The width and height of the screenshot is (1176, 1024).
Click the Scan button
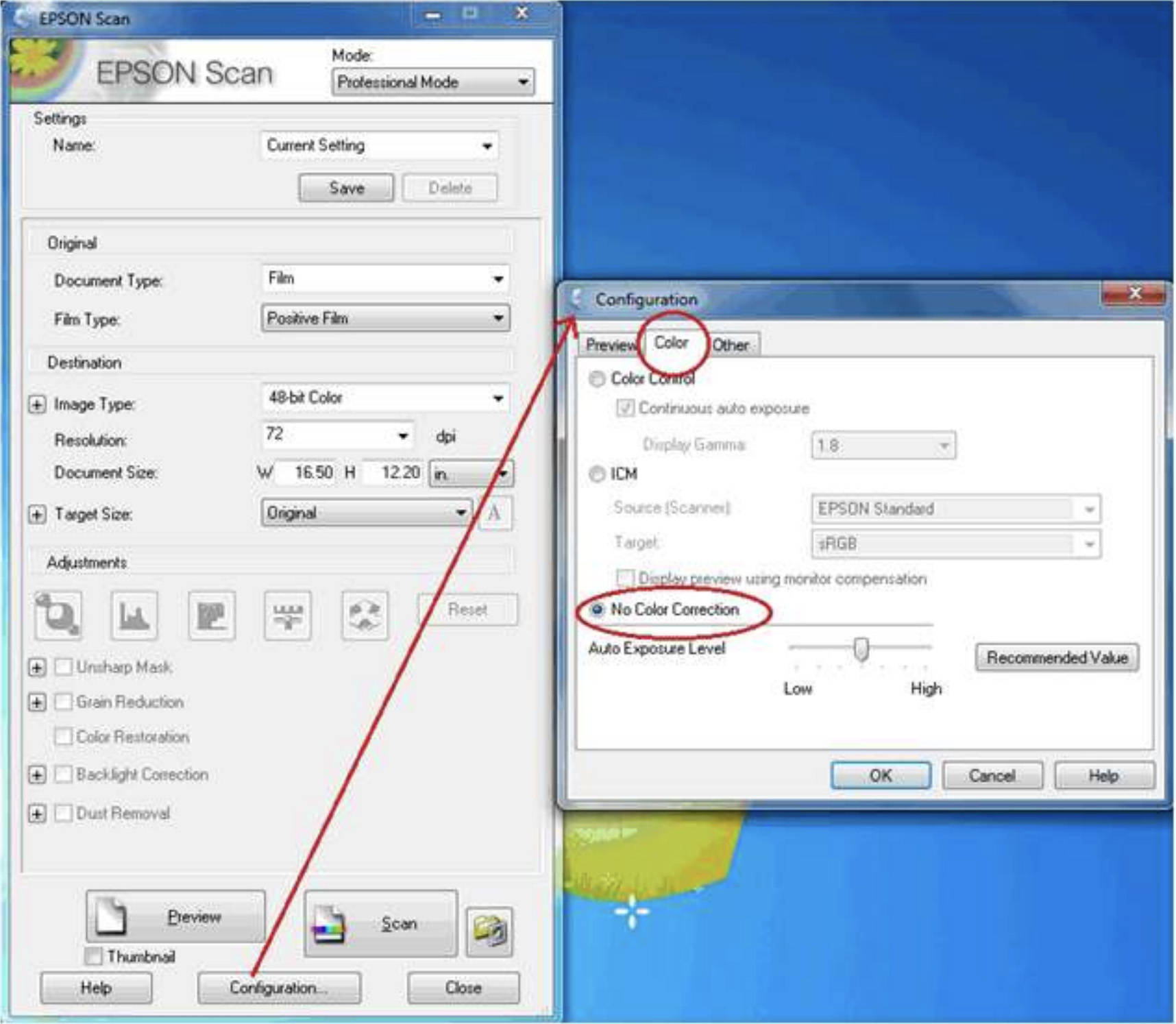tap(380, 924)
